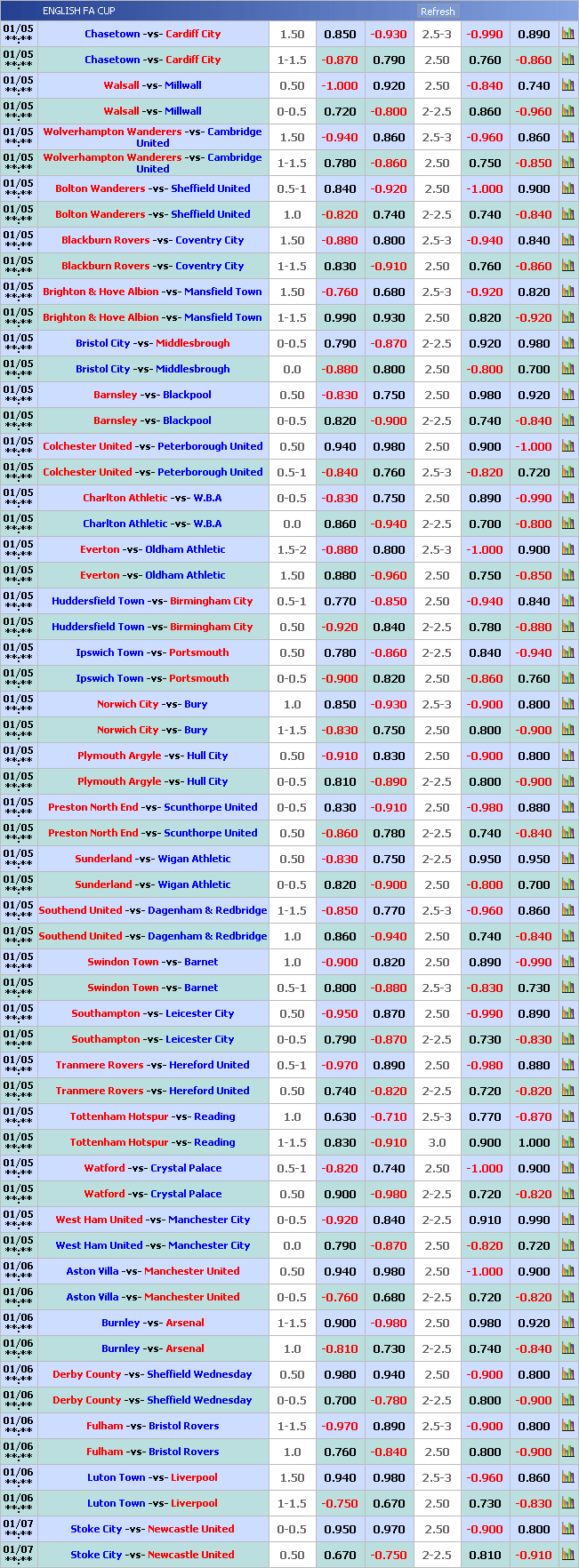Click chart icon for Burnley vs Arsenal 1-1.5 row

(x=567, y=1323)
